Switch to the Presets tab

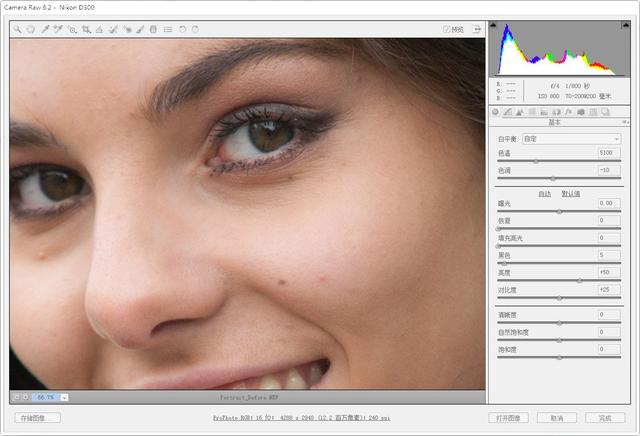tap(593, 112)
